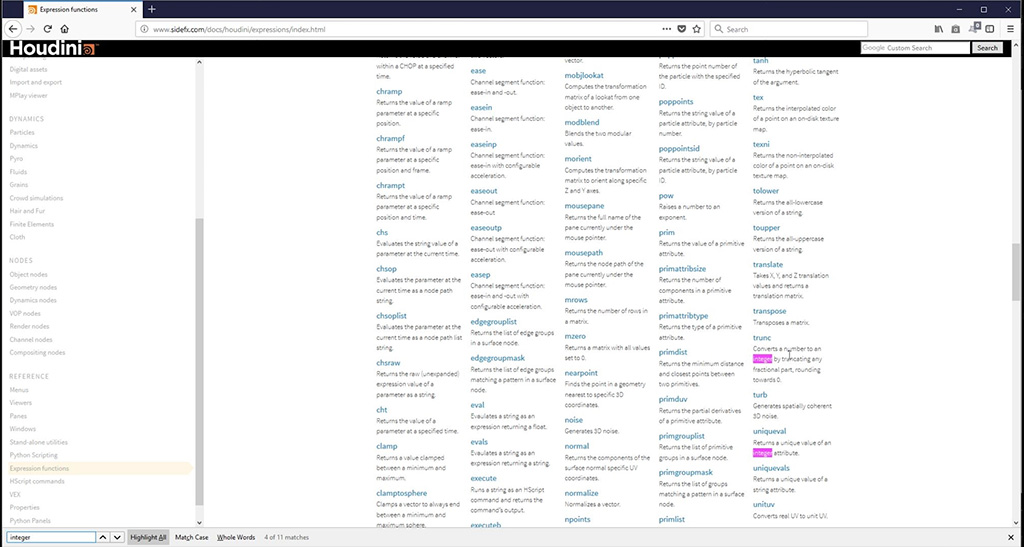This screenshot has height=547, width=1024.
Task: Select the Expression functions browser tab
Action: (x=75, y=9)
